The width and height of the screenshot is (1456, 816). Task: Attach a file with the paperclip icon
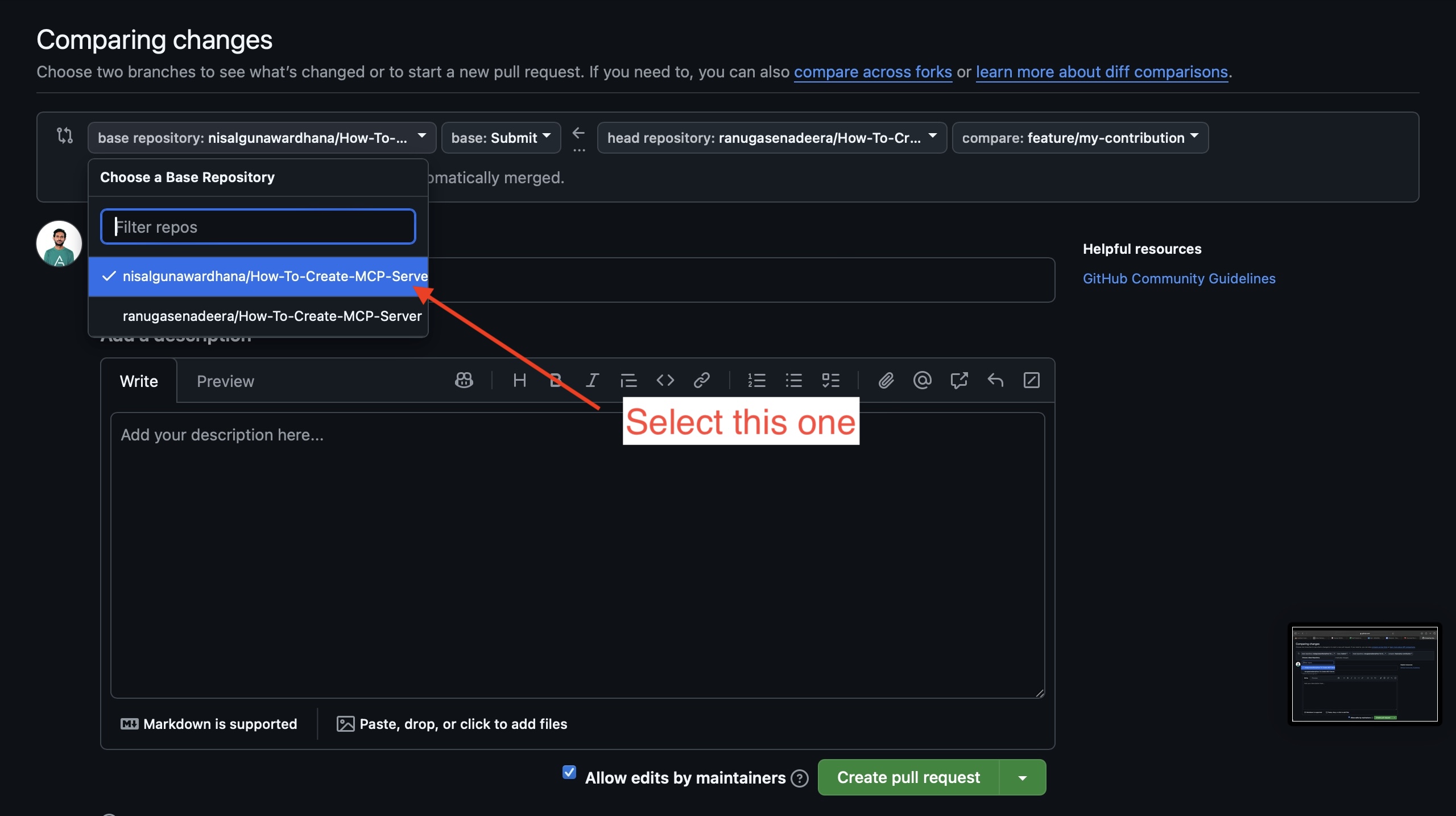(x=886, y=380)
